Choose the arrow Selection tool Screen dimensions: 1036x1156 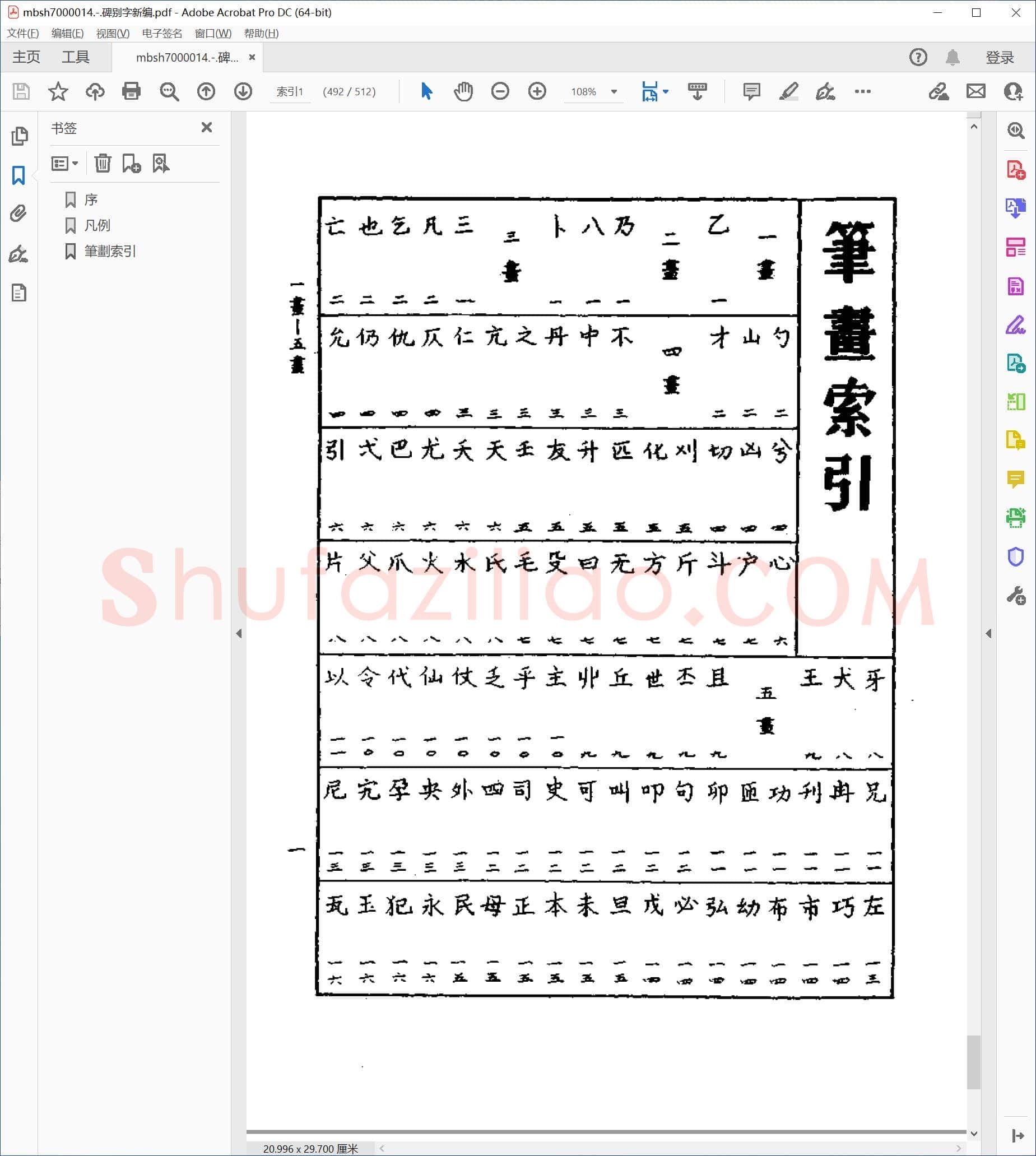tap(426, 91)
